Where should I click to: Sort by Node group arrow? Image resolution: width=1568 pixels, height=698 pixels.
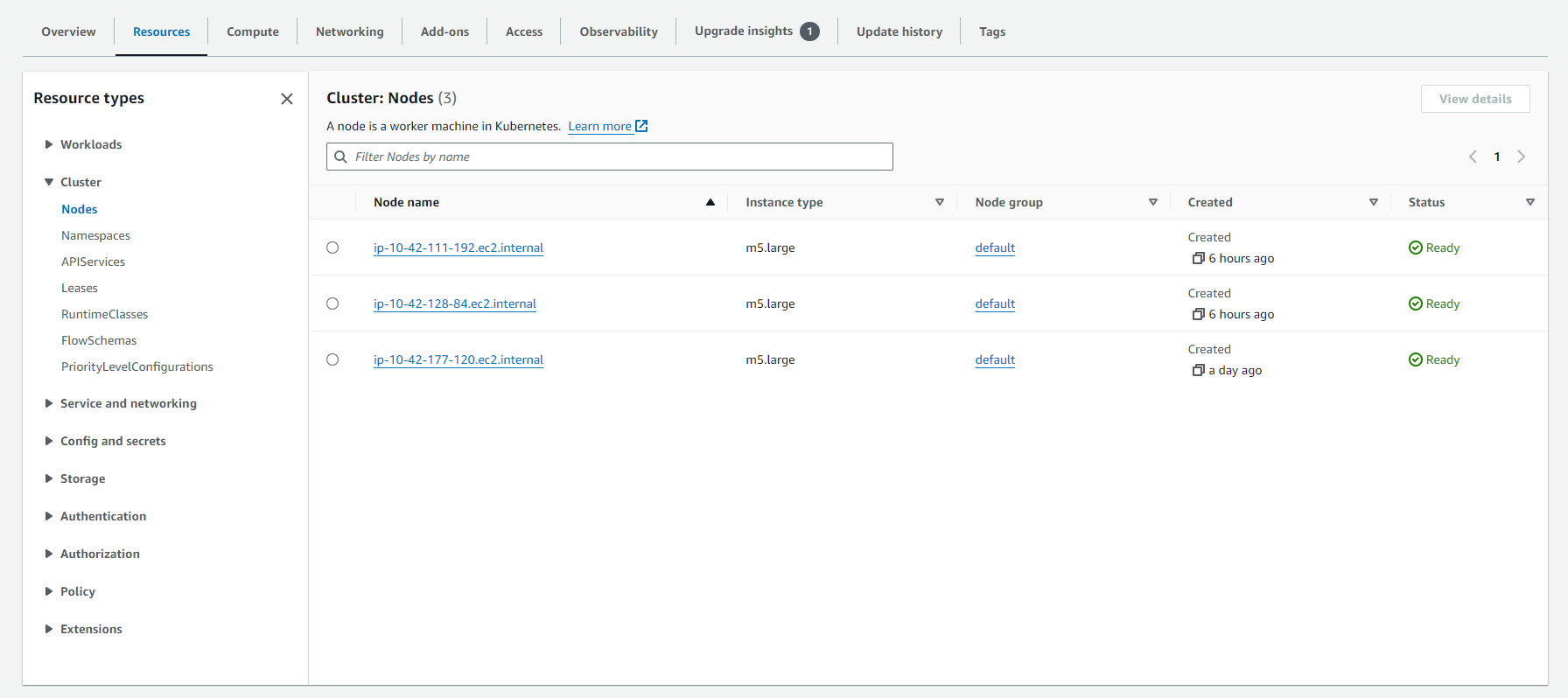(x=1153, y=202)
